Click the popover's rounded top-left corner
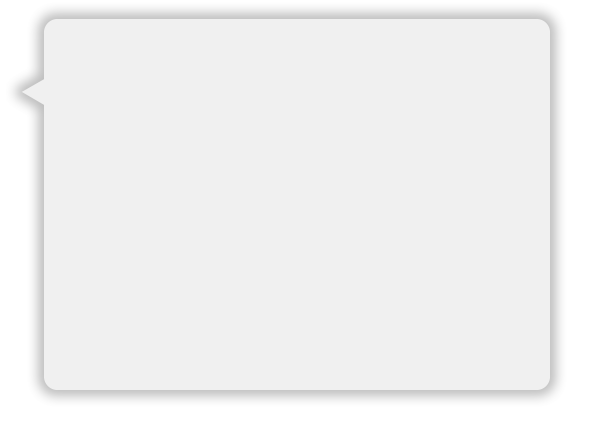602x431 pixels. point(51,26)
